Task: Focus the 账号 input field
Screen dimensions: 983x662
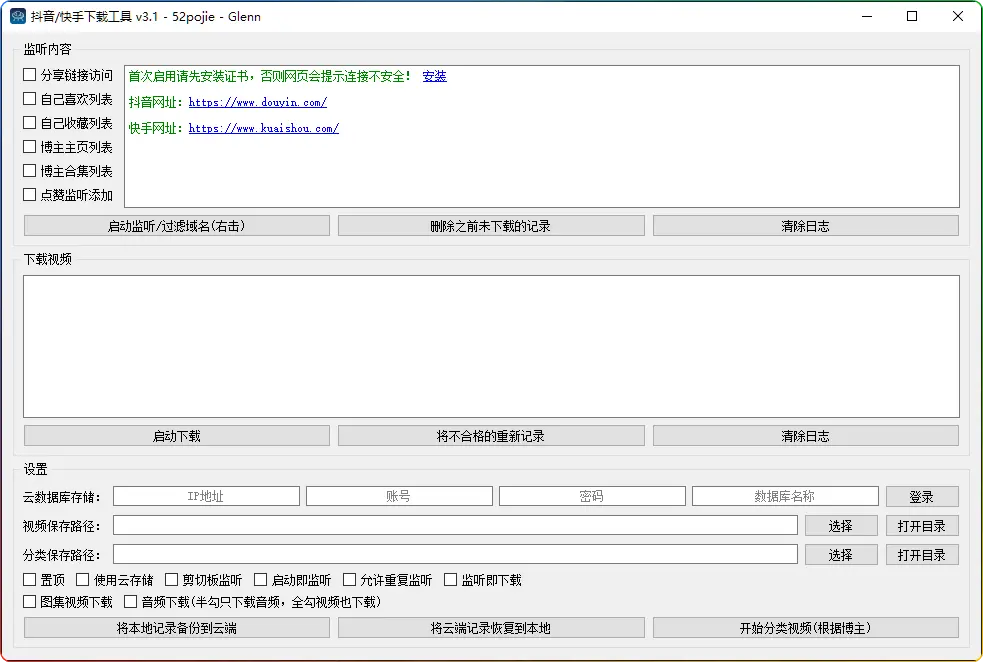Action: pos(399,496)
